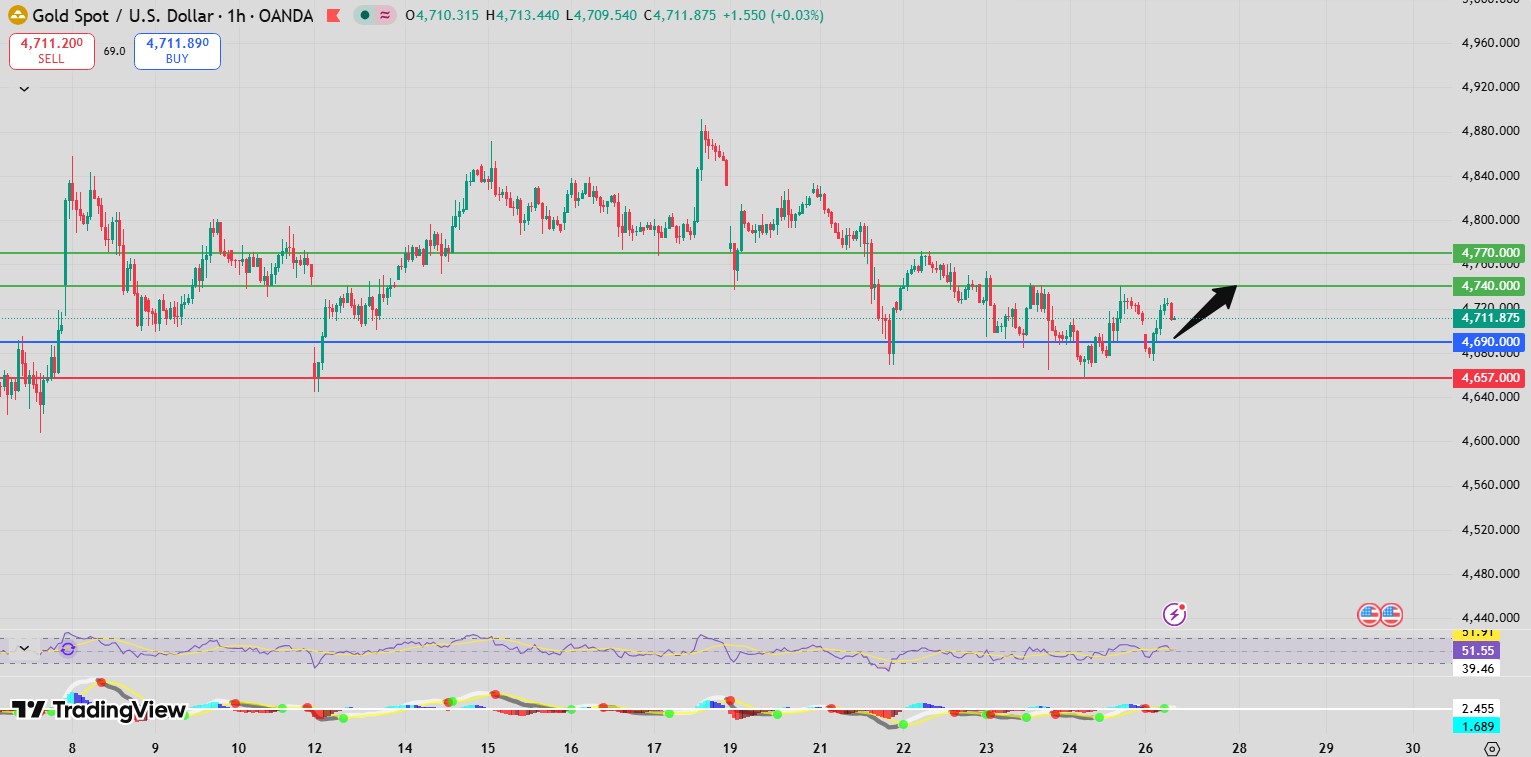The width and height of the screenshot is (1531, 757).
Task: Click the second US flag economic event
Action: [x=1391, y=615]
